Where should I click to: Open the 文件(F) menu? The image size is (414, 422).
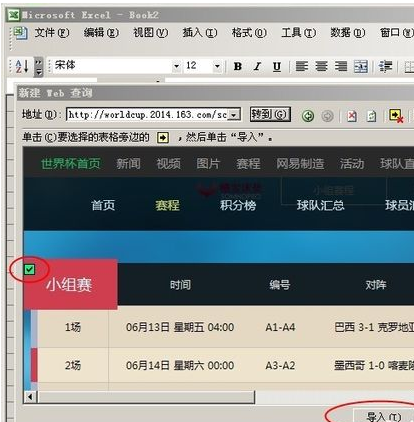(52, 33)
